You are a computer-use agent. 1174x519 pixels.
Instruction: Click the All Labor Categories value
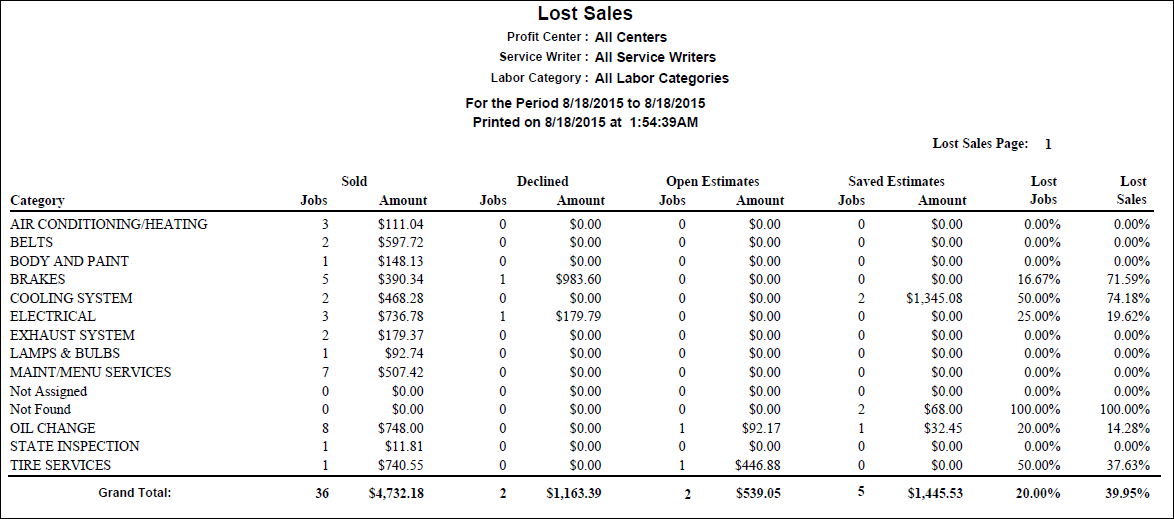point(661,78)
